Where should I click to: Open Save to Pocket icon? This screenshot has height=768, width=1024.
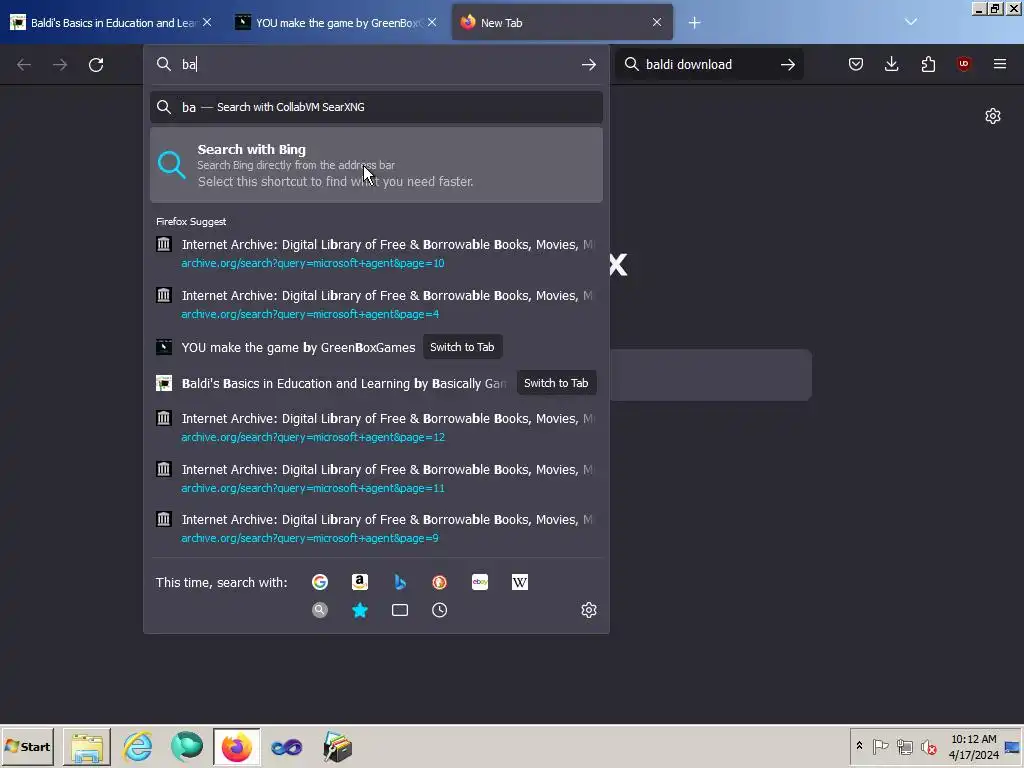click(856, 64)
